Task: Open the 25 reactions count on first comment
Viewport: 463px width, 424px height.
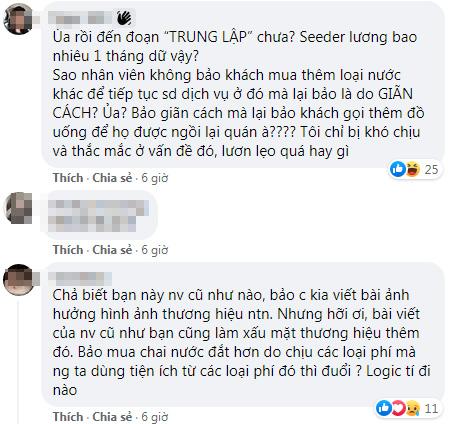Action: [x=431, y=170]
